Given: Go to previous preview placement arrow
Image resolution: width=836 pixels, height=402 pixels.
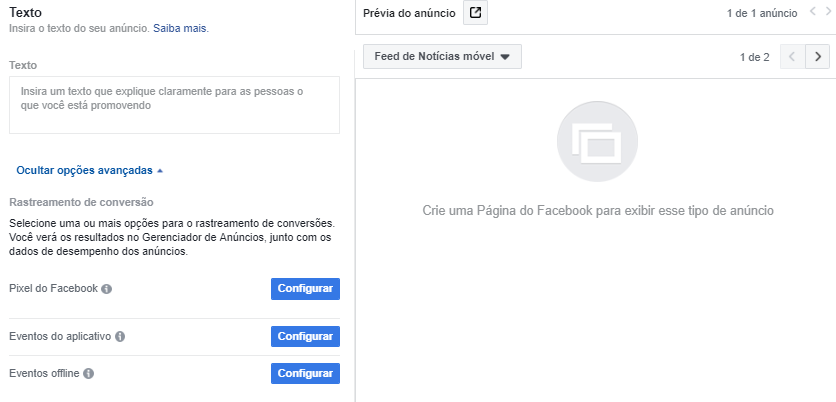Looking at the screenshot, I should coord(792,57).
